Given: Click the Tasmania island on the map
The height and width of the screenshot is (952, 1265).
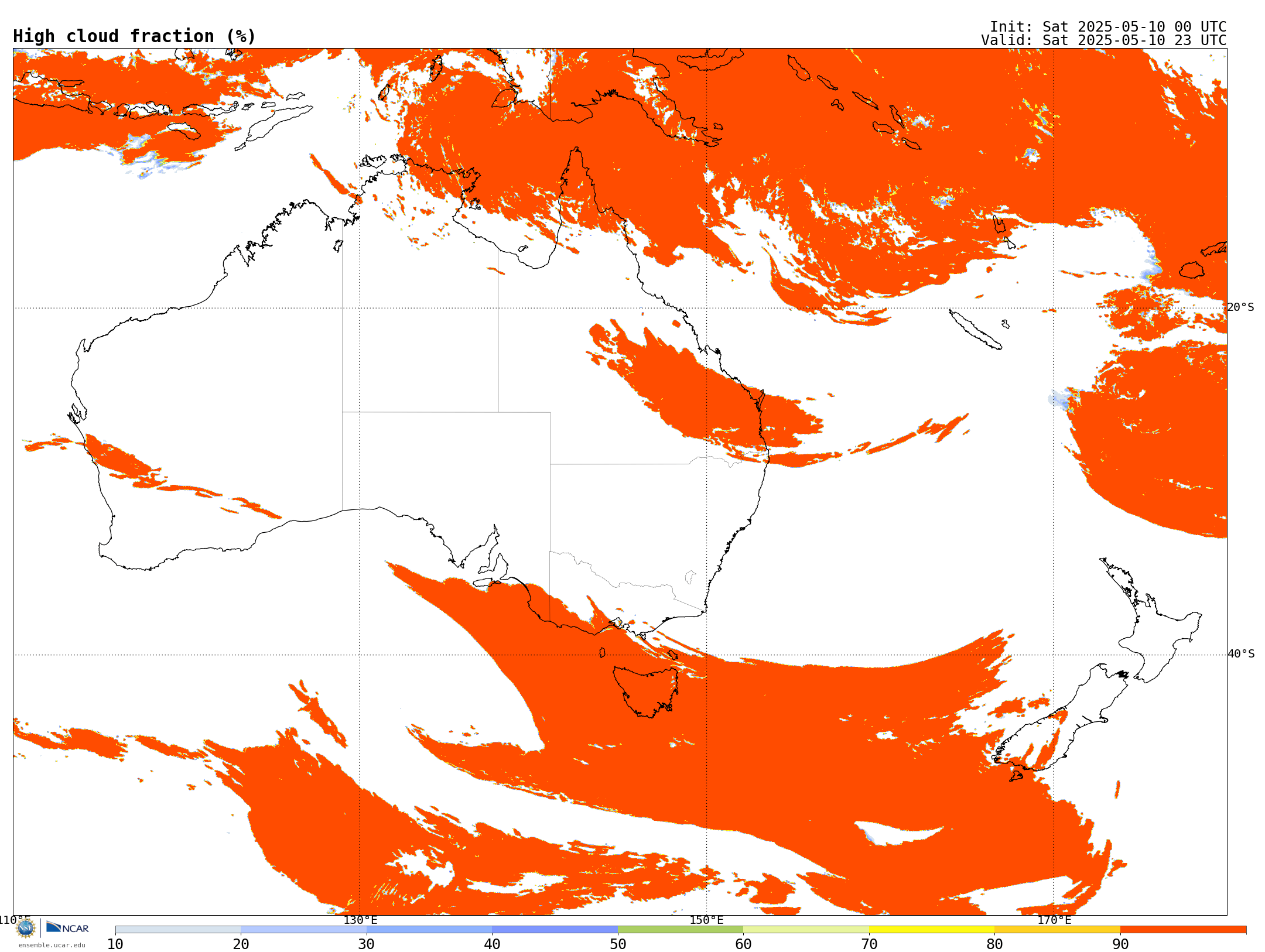Looking at the screenshot, I should [646, 691].
